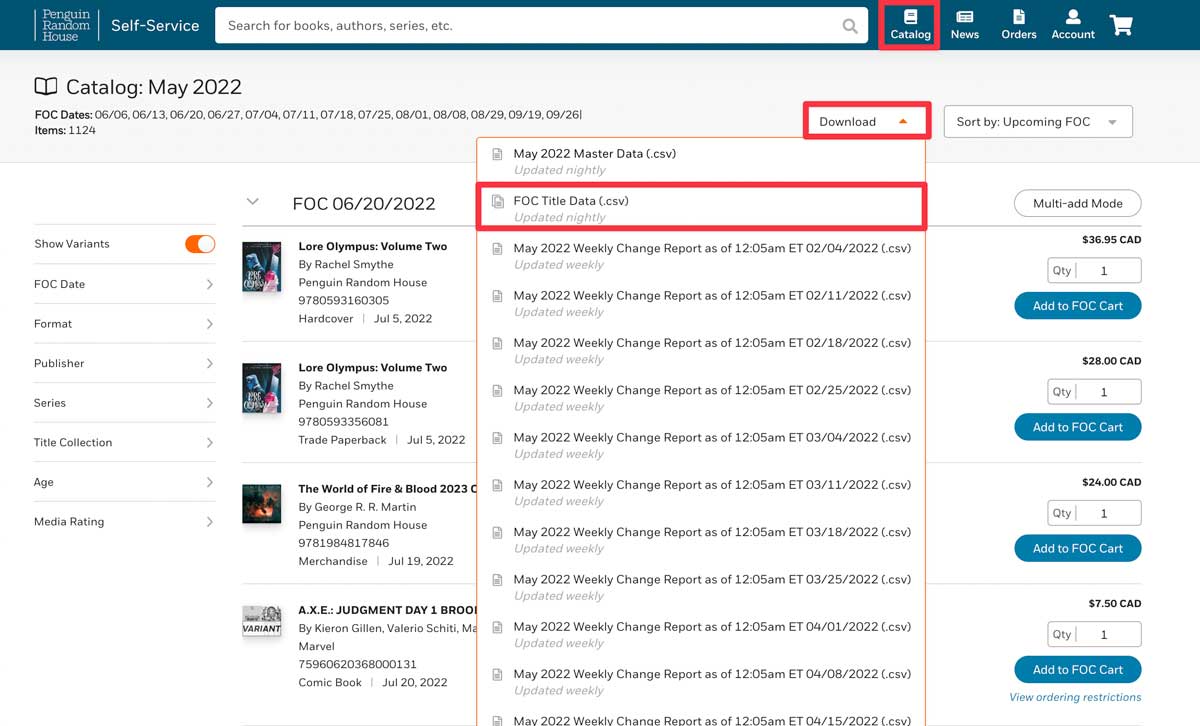Click Qty field for $7.50 item
The image size is (1200, 726).
tap(1094, 634)
